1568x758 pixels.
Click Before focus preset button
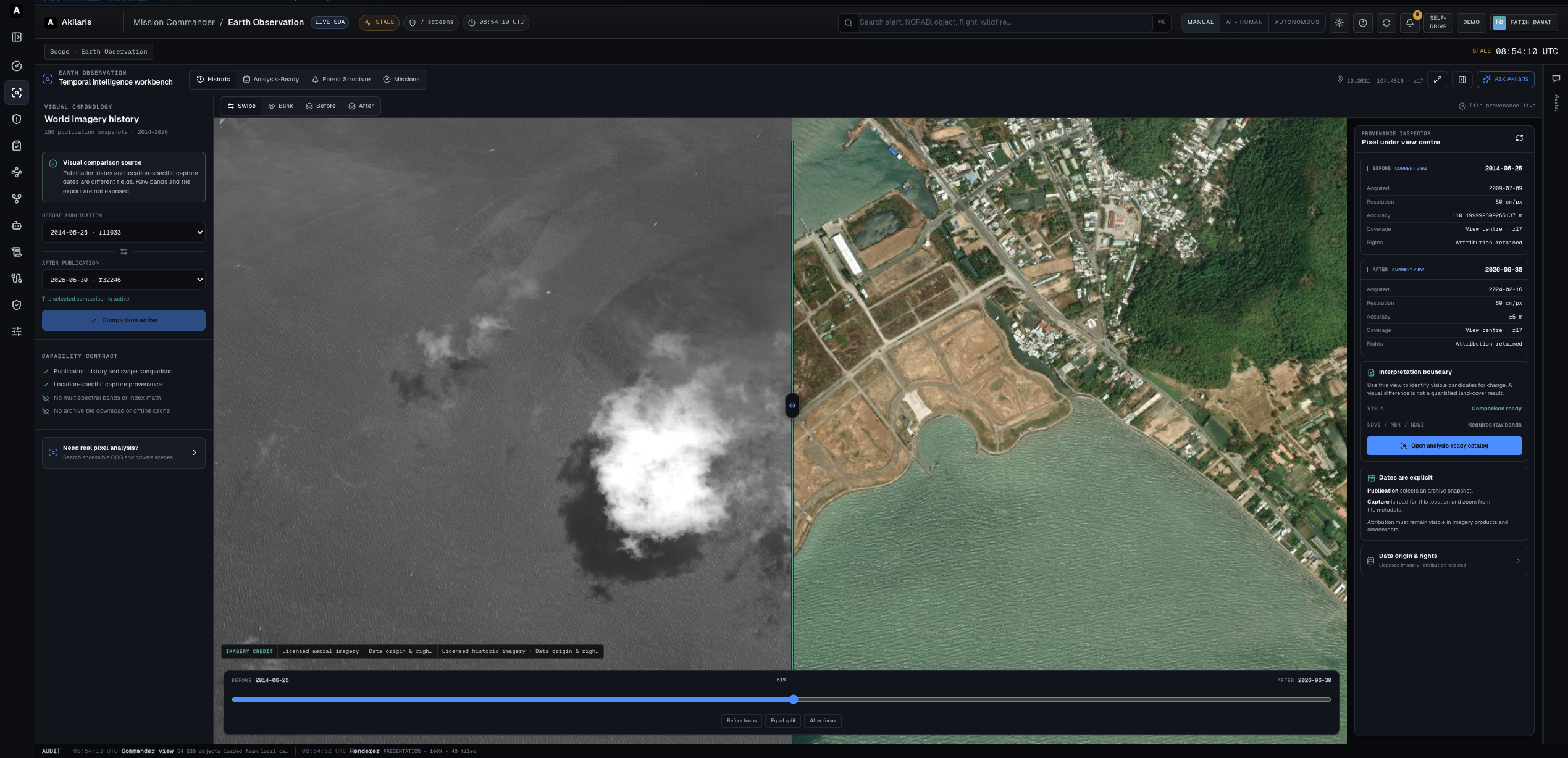741,720
